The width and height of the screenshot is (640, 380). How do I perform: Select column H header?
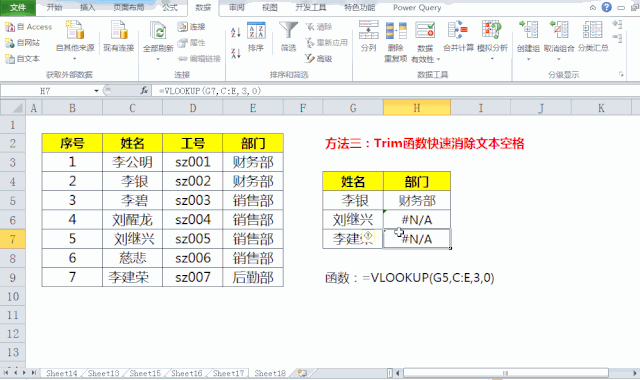click(417, 108)
